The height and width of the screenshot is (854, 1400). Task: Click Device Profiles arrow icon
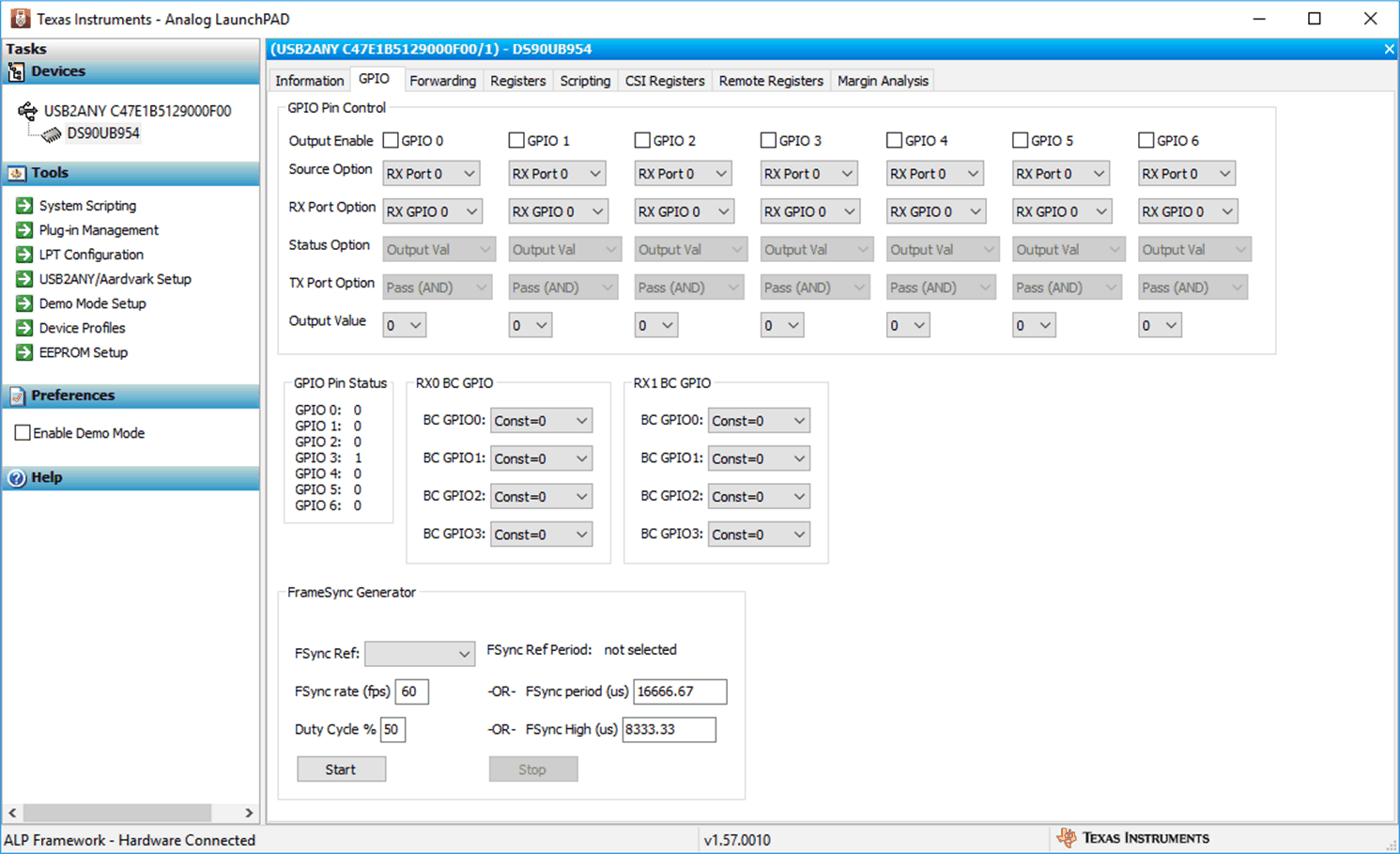(24, 328)
